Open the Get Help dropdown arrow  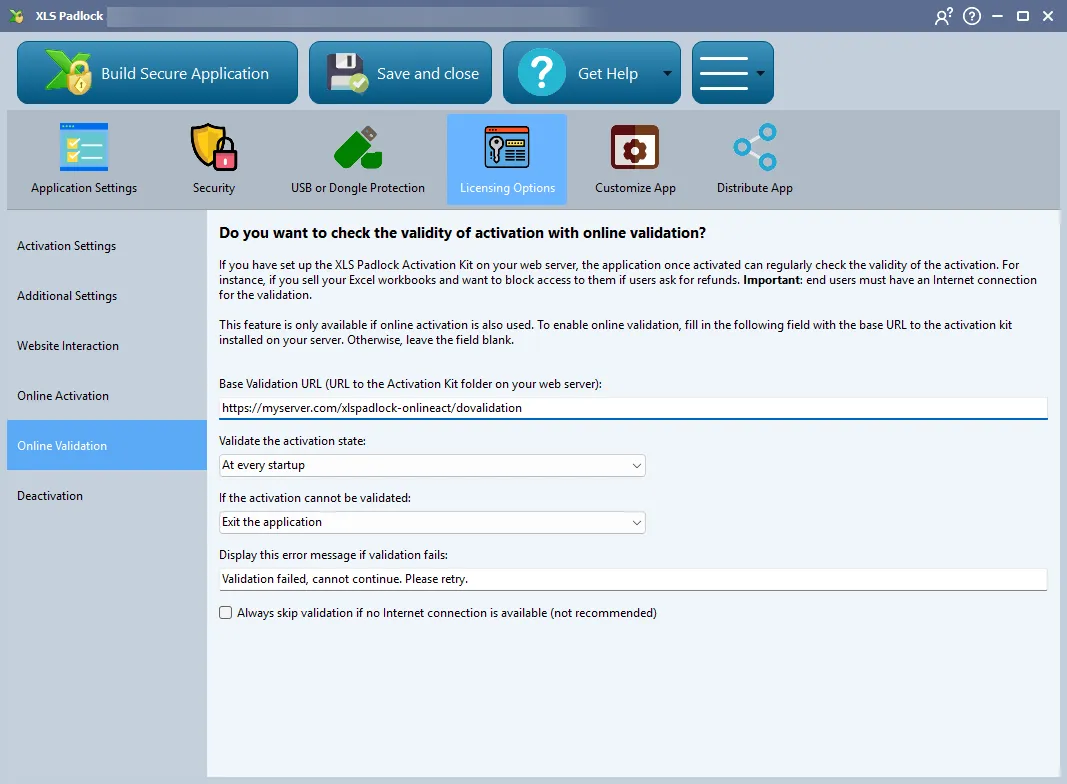pos(667,74)
